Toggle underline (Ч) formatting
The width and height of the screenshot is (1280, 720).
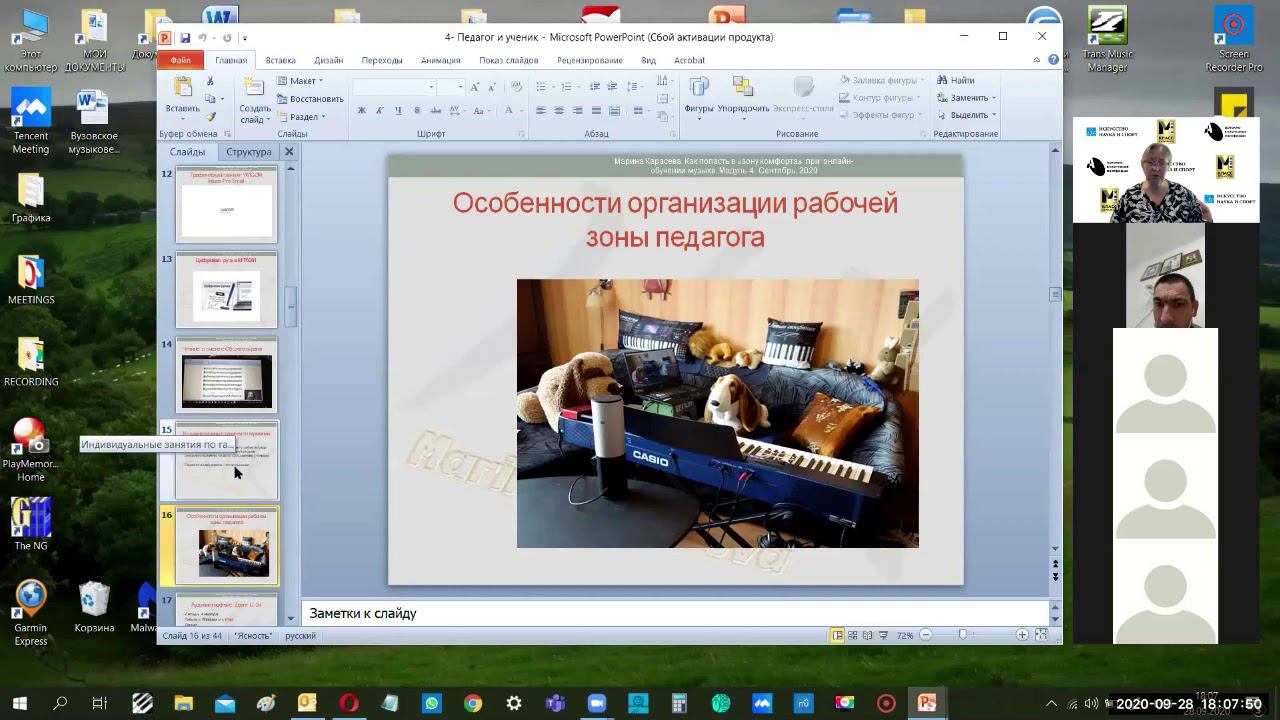(398, 110)
